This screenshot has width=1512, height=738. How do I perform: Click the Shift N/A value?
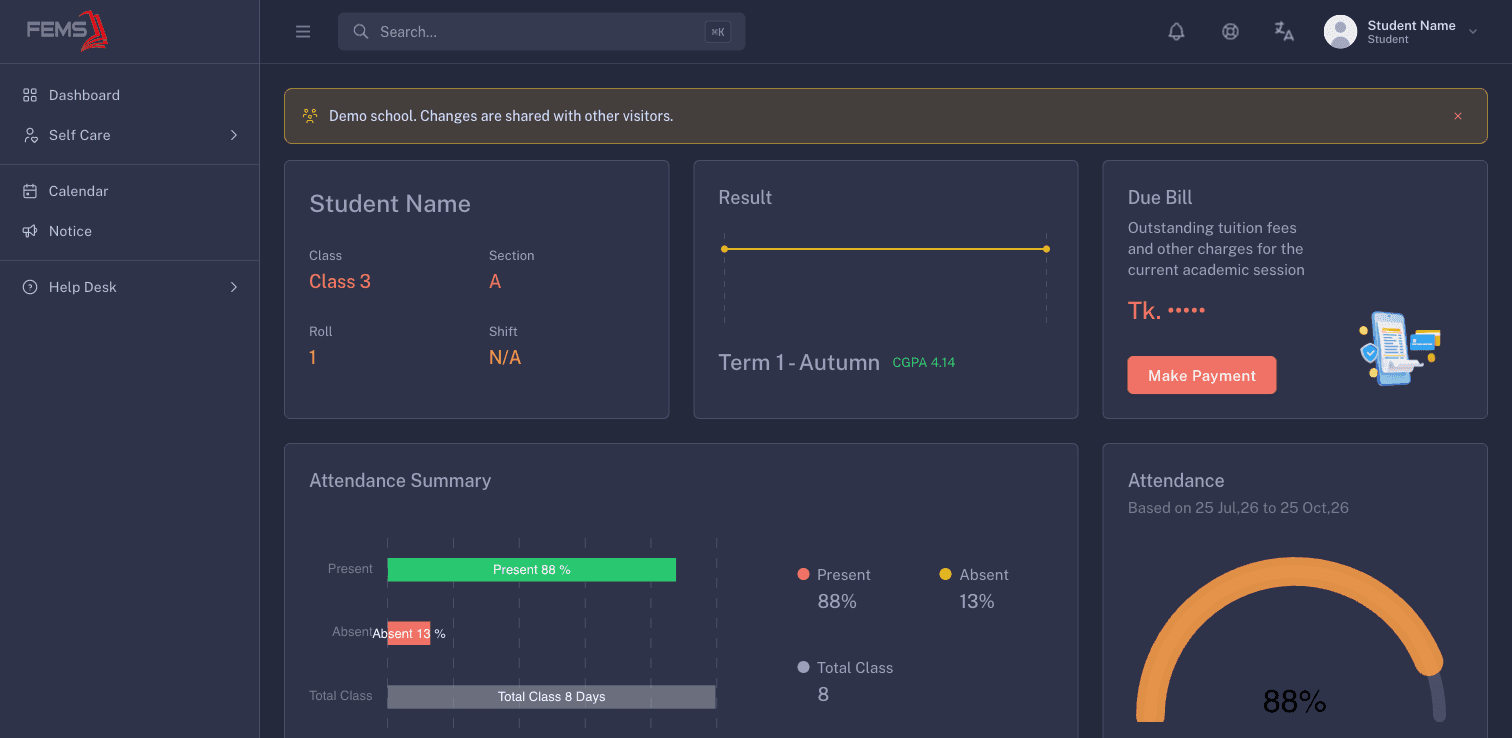tap(505, 358)
